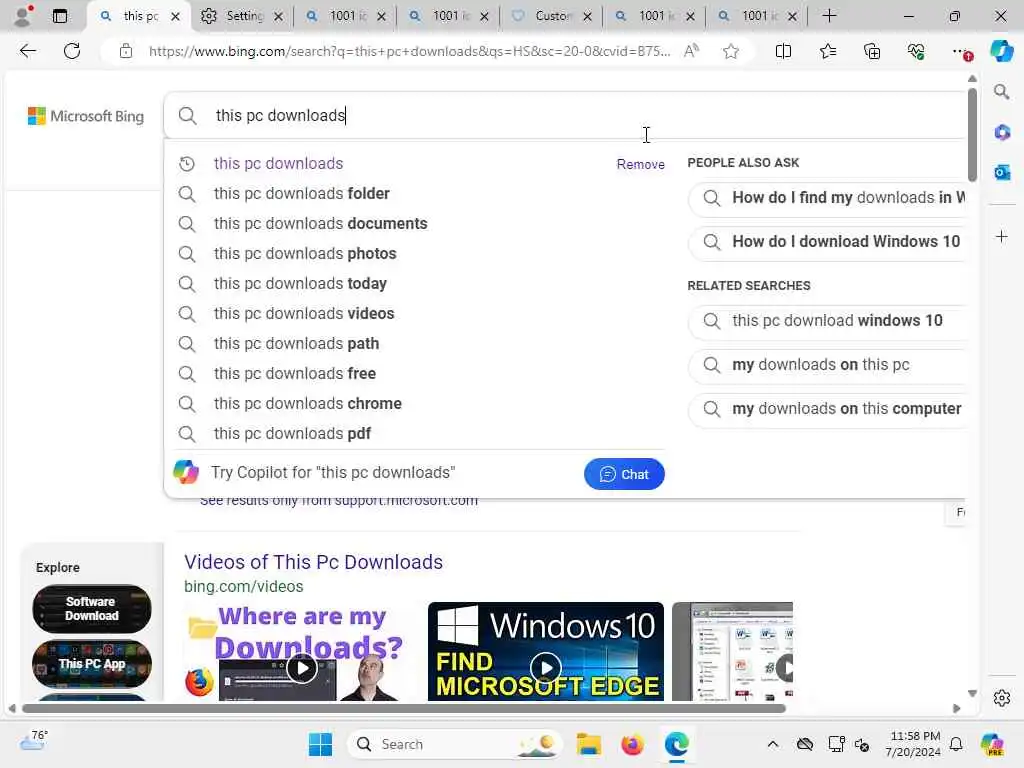This screenshot has width=1024, height=768.
Task: Open File Explorer from taskbar
Action: pos(588,744)
